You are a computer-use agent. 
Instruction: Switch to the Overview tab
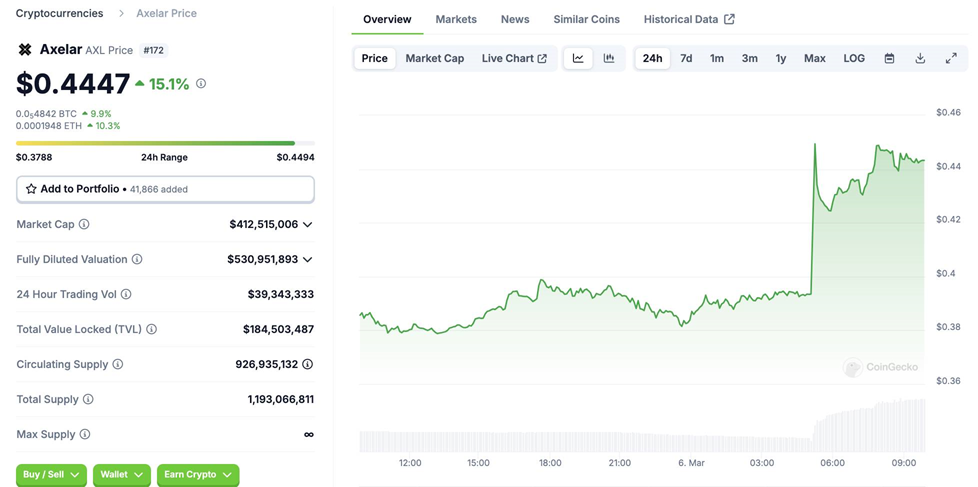pos(387,19)
